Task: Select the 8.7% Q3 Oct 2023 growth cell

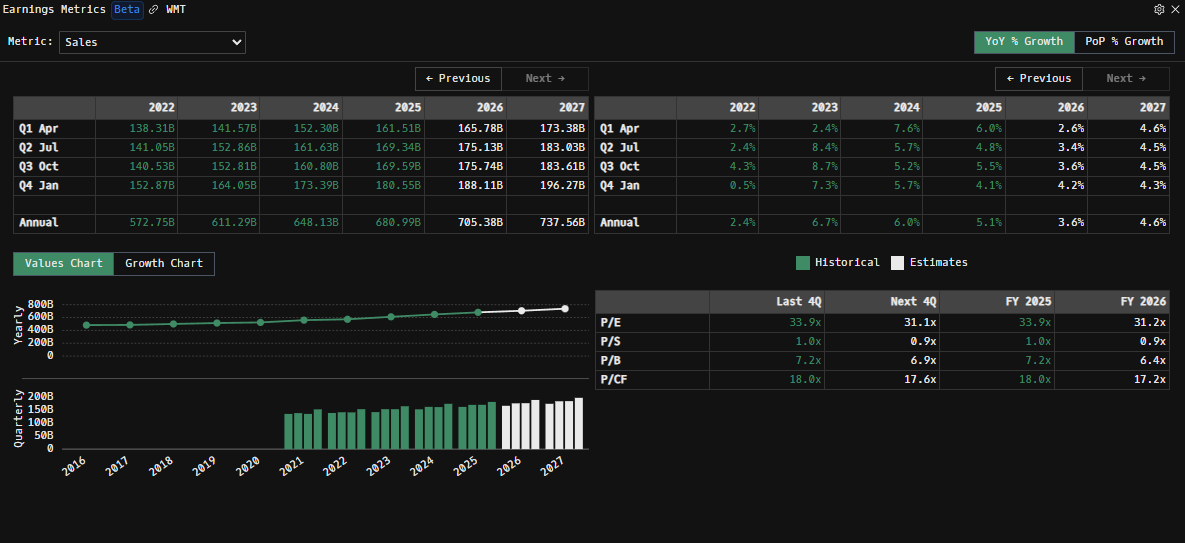Action: [x=800, y=166]
